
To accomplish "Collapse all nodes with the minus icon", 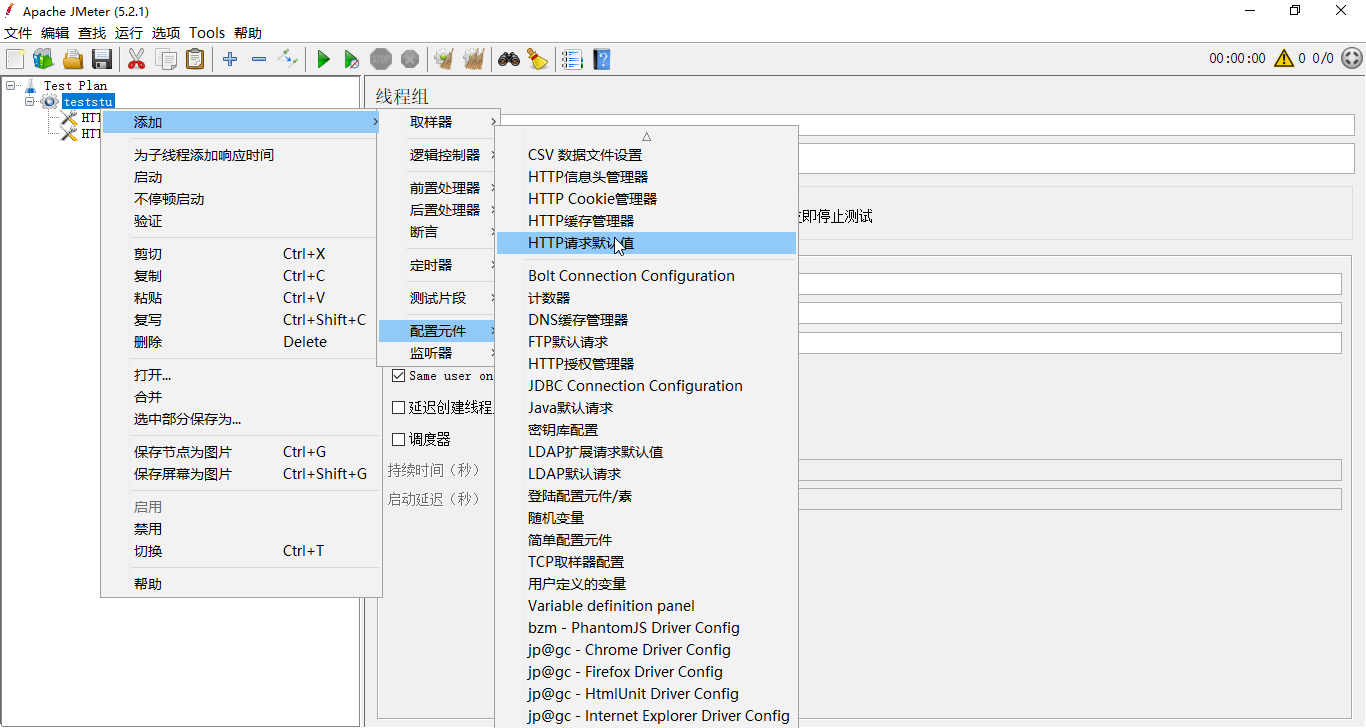I will 259,59.
